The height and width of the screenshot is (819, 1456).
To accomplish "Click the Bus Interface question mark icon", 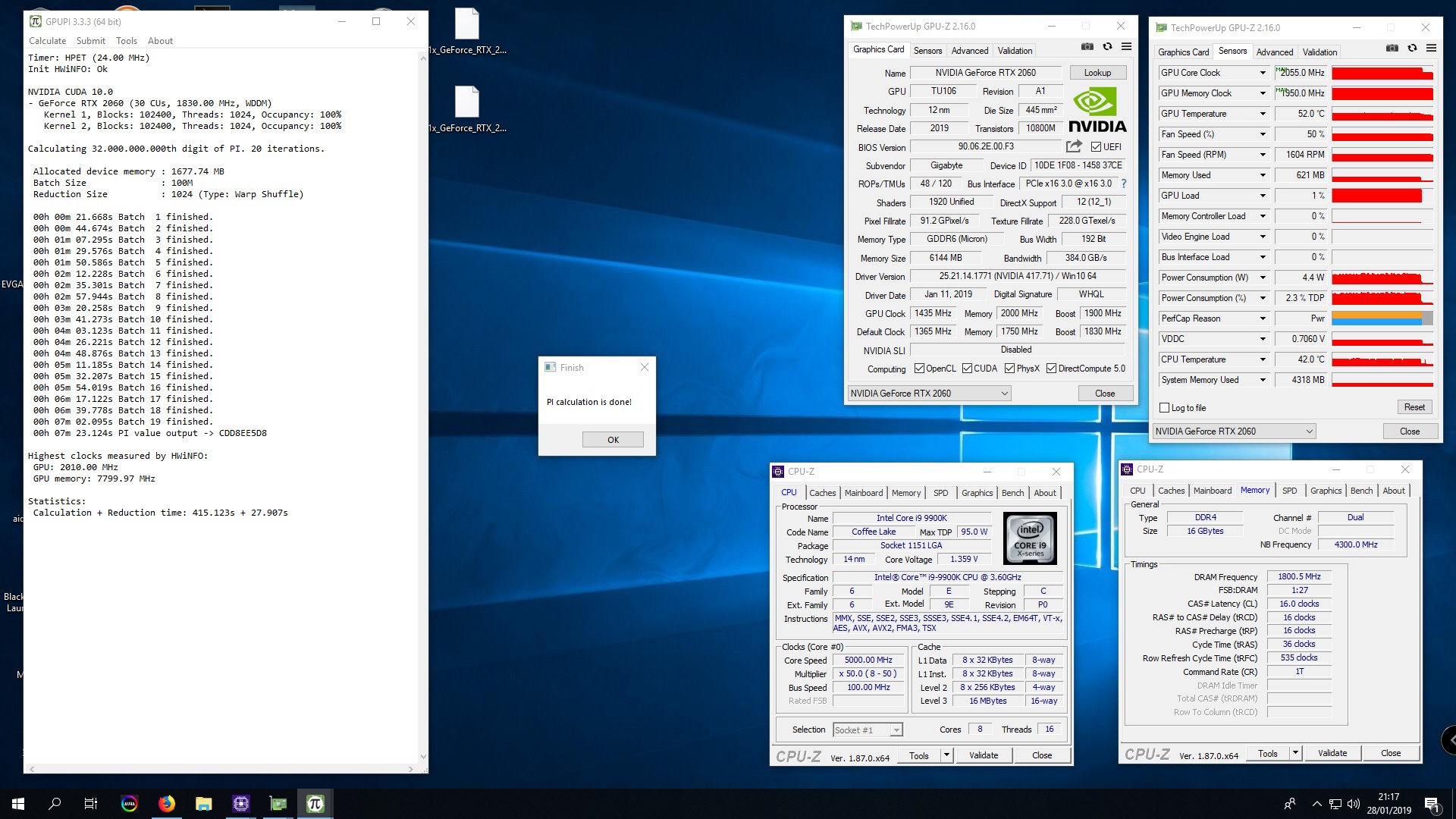I will click(x=1124, y=184).
